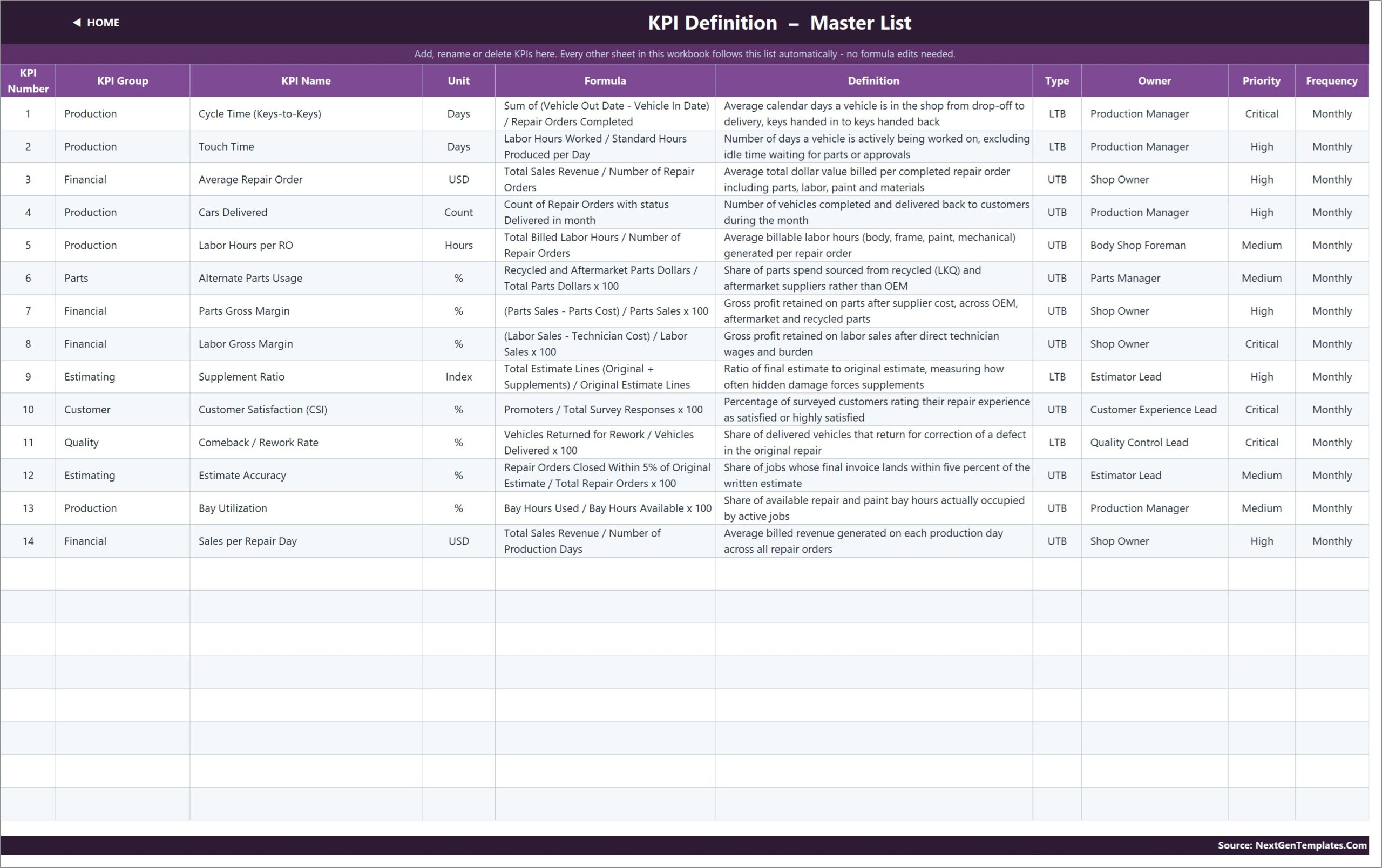Select the KPI Group column header

tap(123, 80)
